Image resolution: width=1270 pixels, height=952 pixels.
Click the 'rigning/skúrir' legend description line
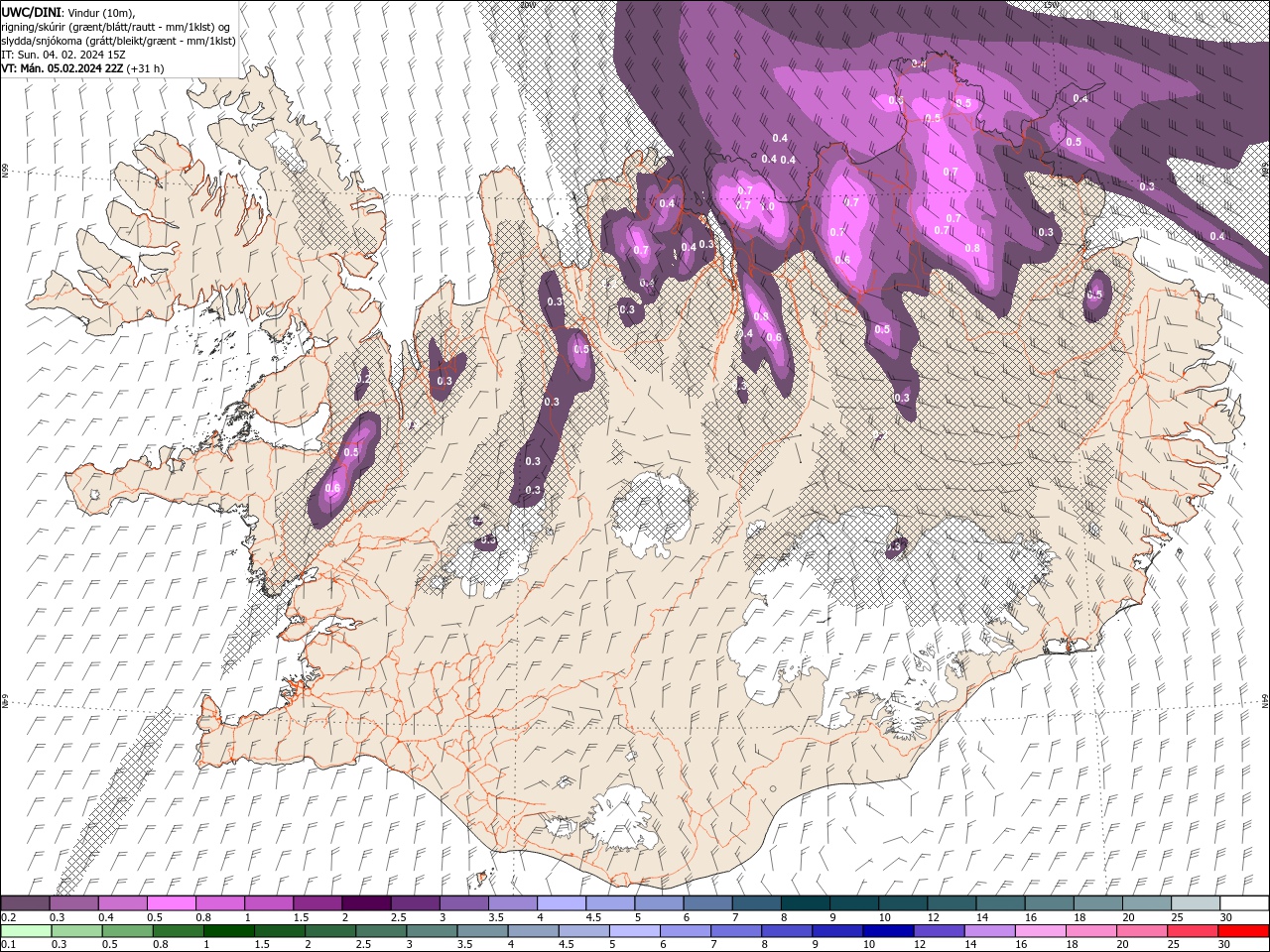point(116,27)
